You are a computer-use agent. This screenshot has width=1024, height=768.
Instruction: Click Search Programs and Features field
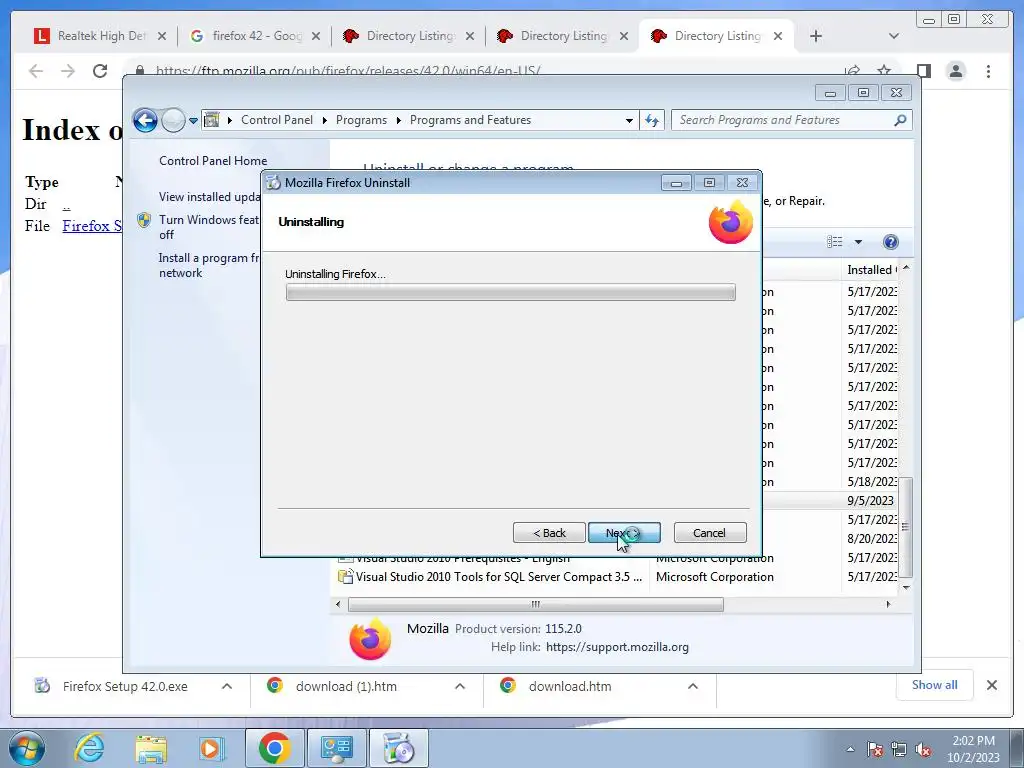coord(784,120)
